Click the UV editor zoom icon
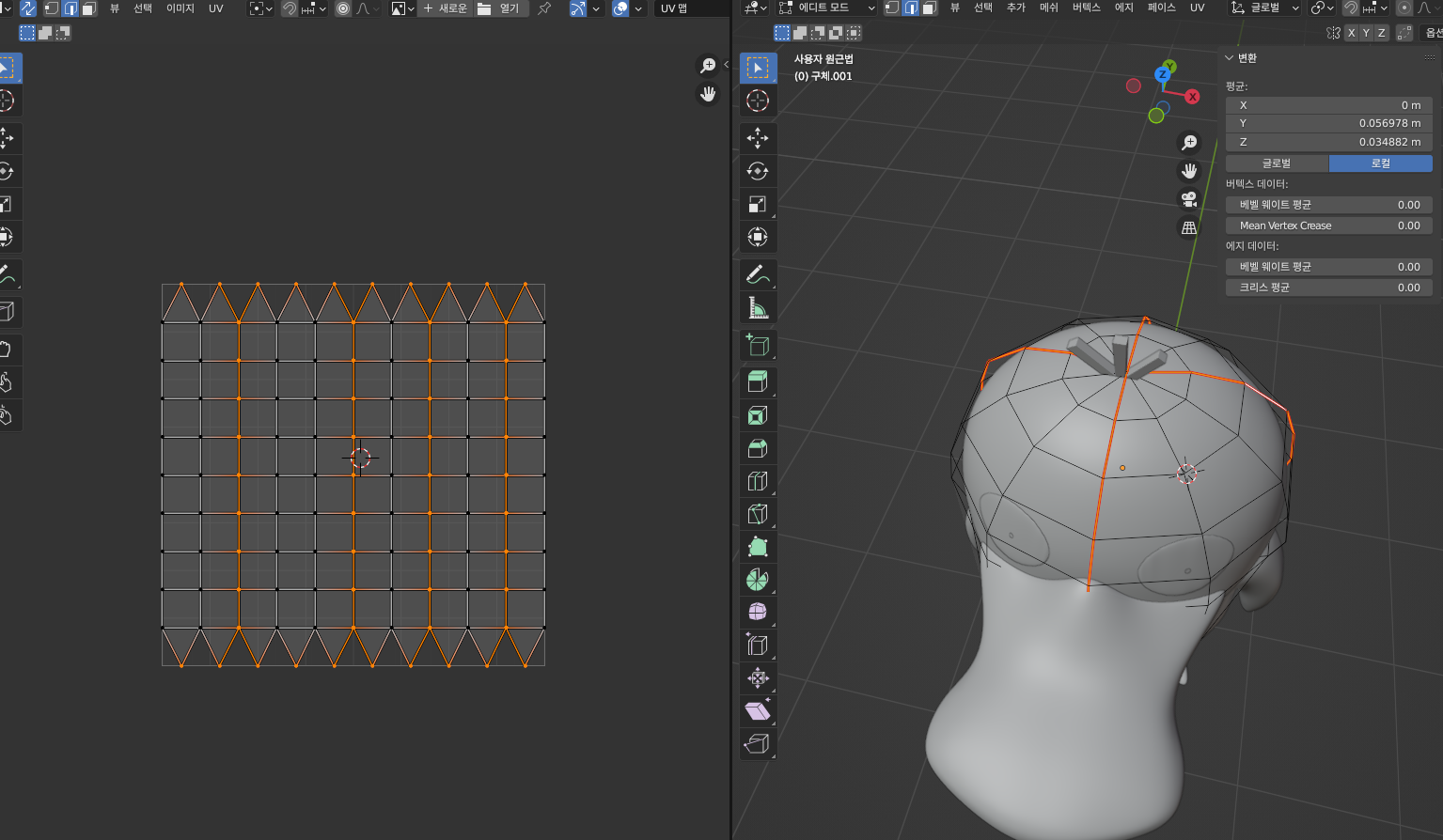This screenshot has height=840, width=1443. pyautogui.click(x=708, y=66)
